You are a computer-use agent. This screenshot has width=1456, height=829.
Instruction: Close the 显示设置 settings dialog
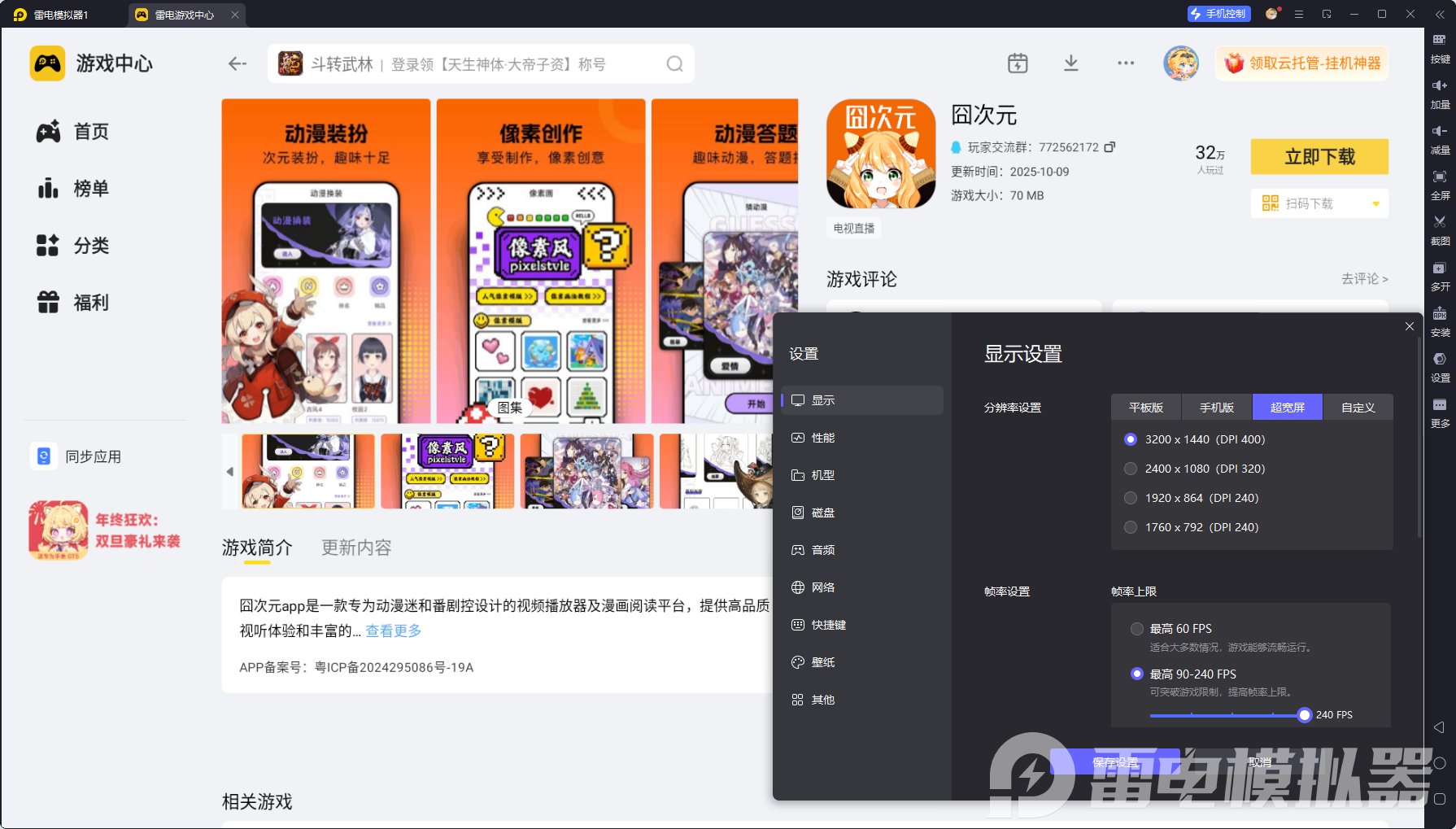[1410, 326]
